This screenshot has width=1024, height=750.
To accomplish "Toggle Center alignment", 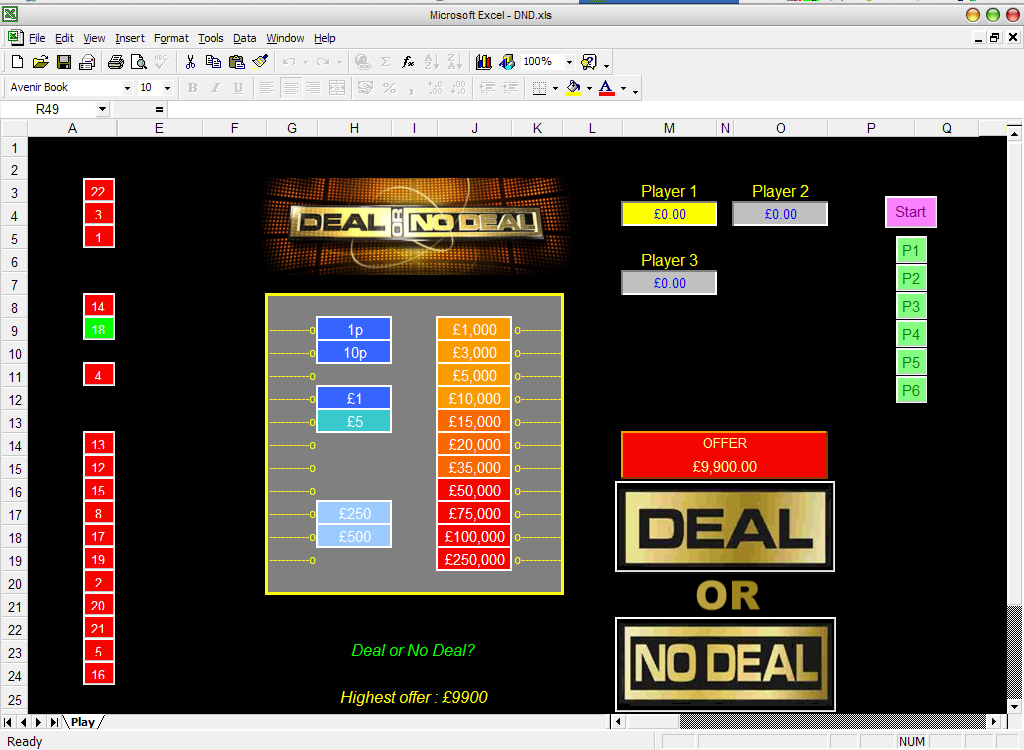I will click(291, 88).
